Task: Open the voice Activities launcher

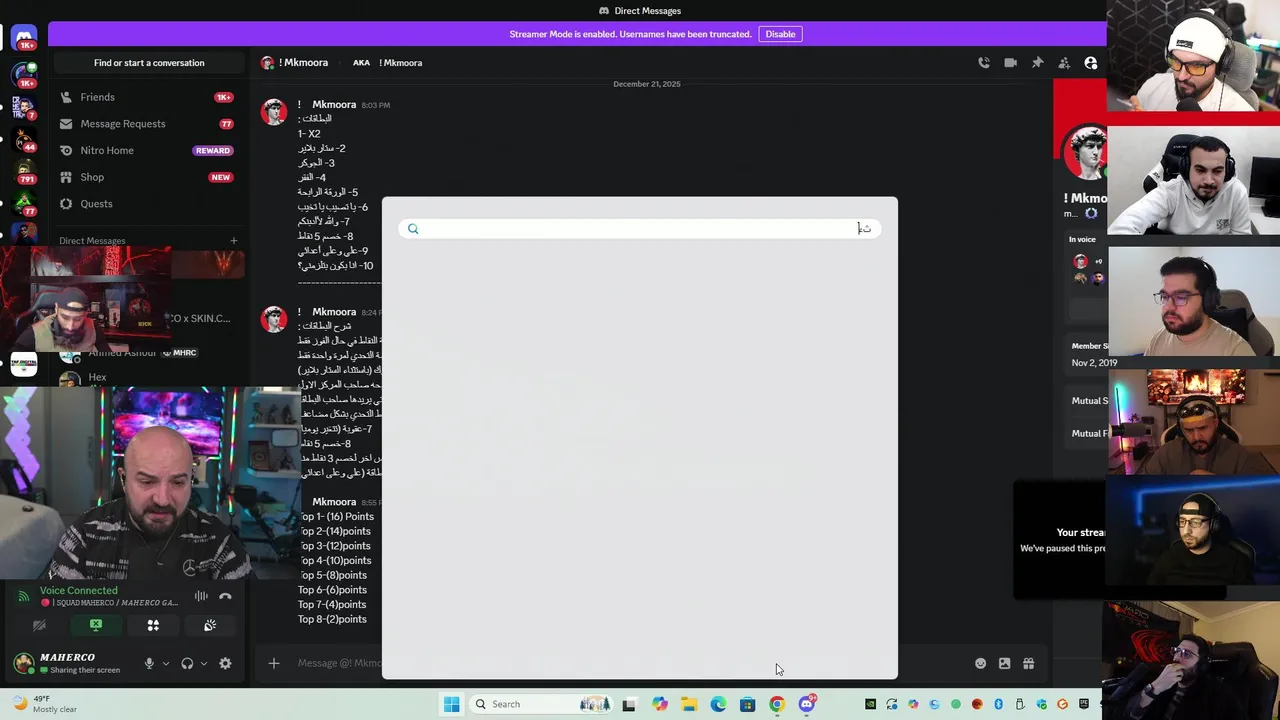Action: tap(153, 625)
